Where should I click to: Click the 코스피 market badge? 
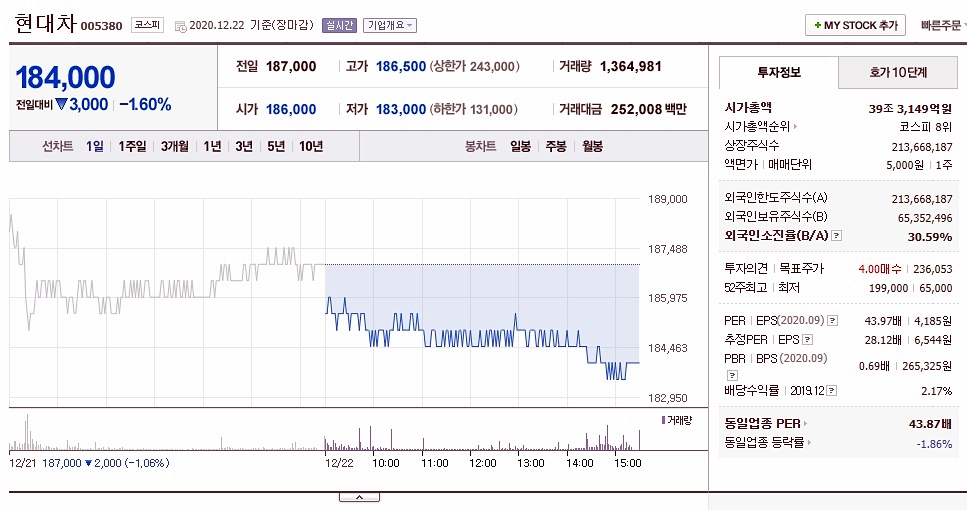click(147, 25)
